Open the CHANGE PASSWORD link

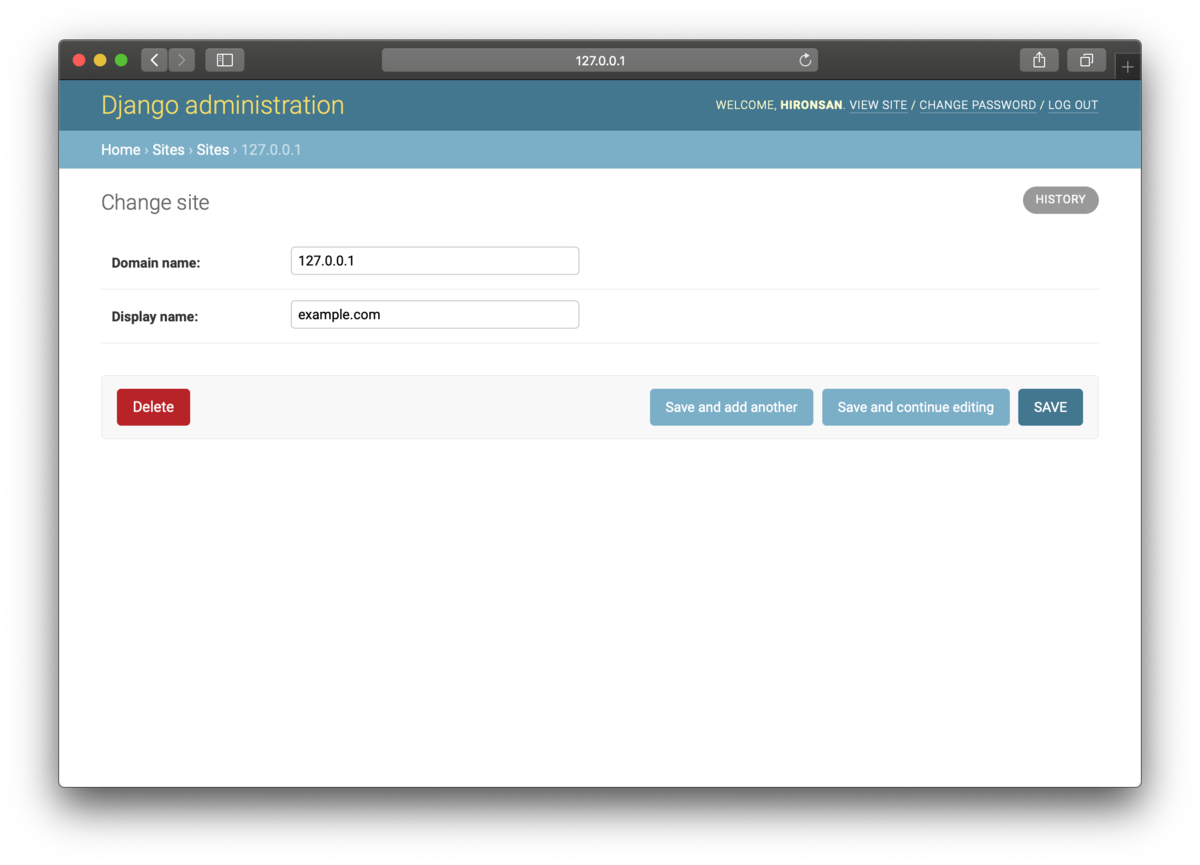tap(977, 105)
